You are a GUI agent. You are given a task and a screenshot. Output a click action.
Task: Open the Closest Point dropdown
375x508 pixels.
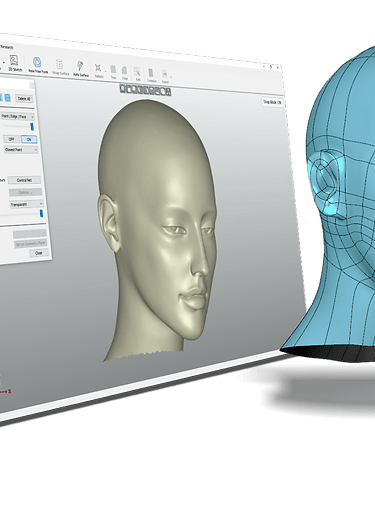(x=21, y=150)
